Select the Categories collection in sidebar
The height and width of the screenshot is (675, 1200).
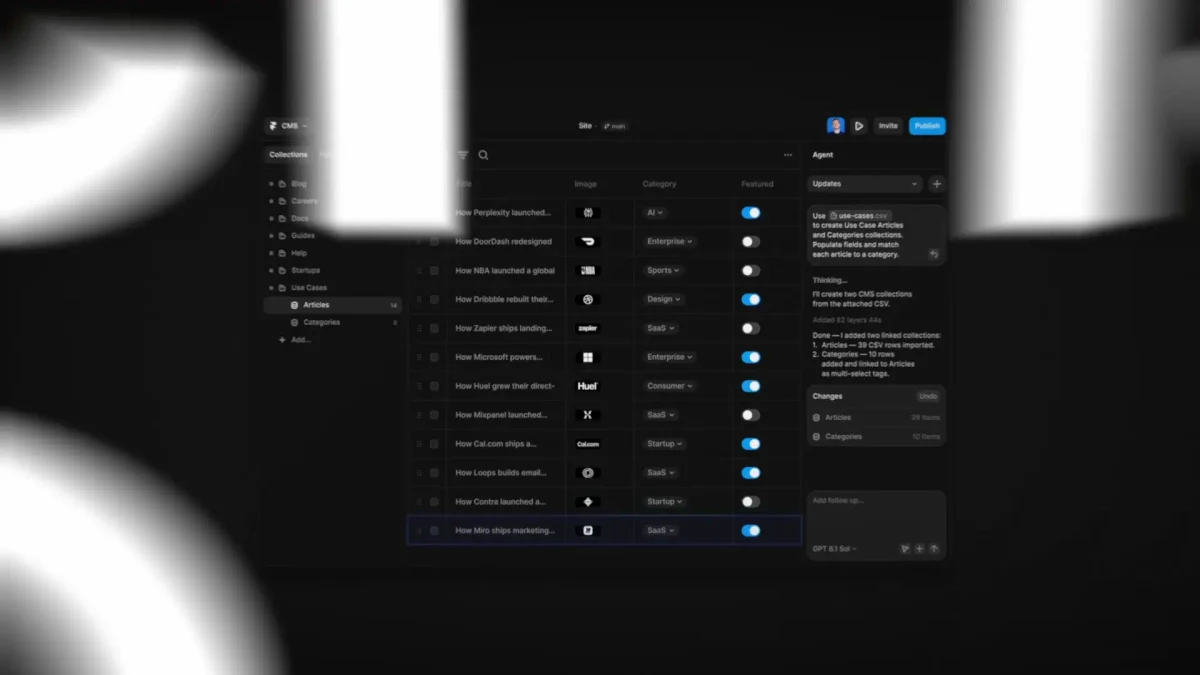click(x=332, y=322)
